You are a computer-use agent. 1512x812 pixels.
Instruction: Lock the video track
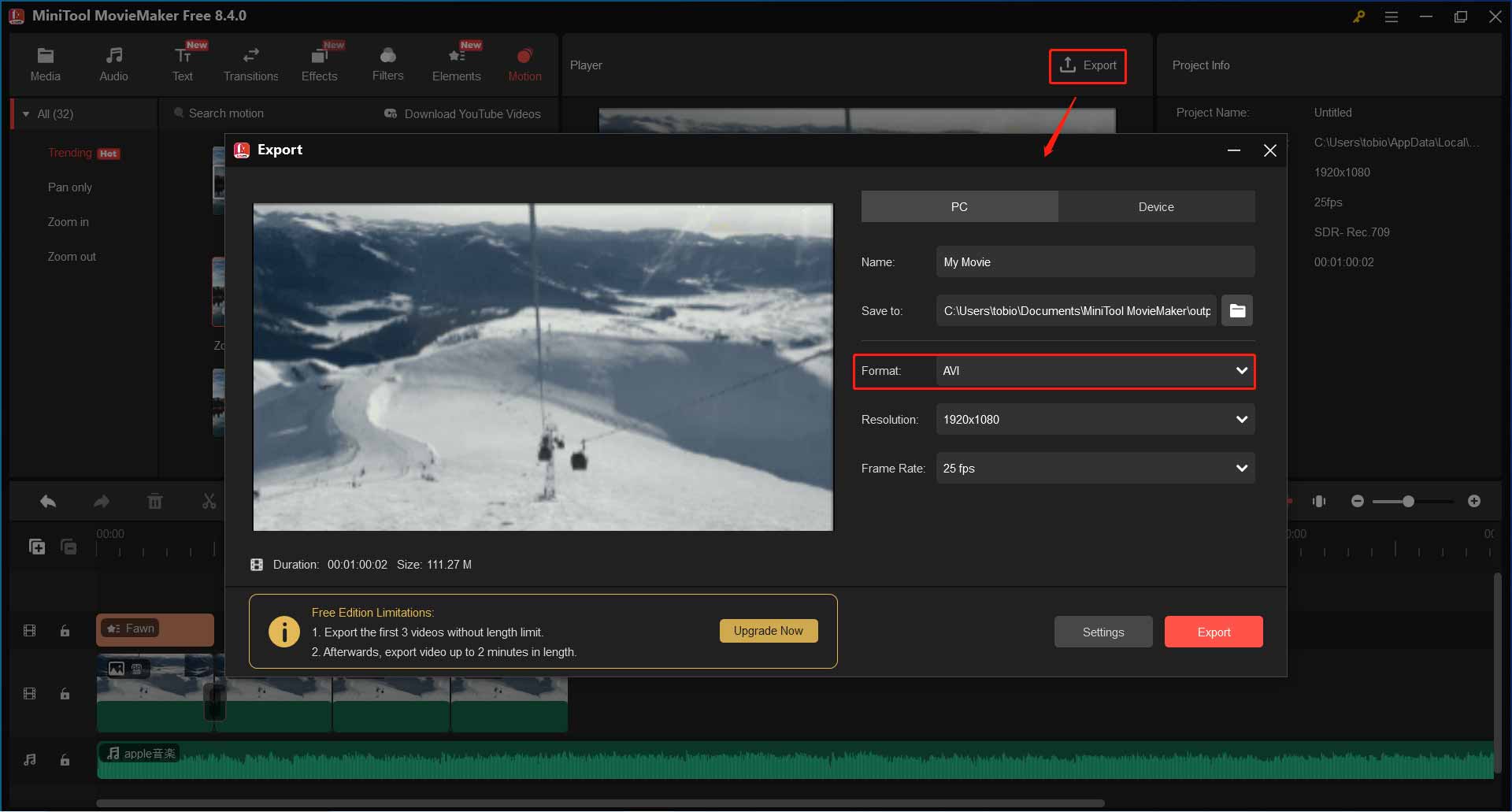point(65,694)
